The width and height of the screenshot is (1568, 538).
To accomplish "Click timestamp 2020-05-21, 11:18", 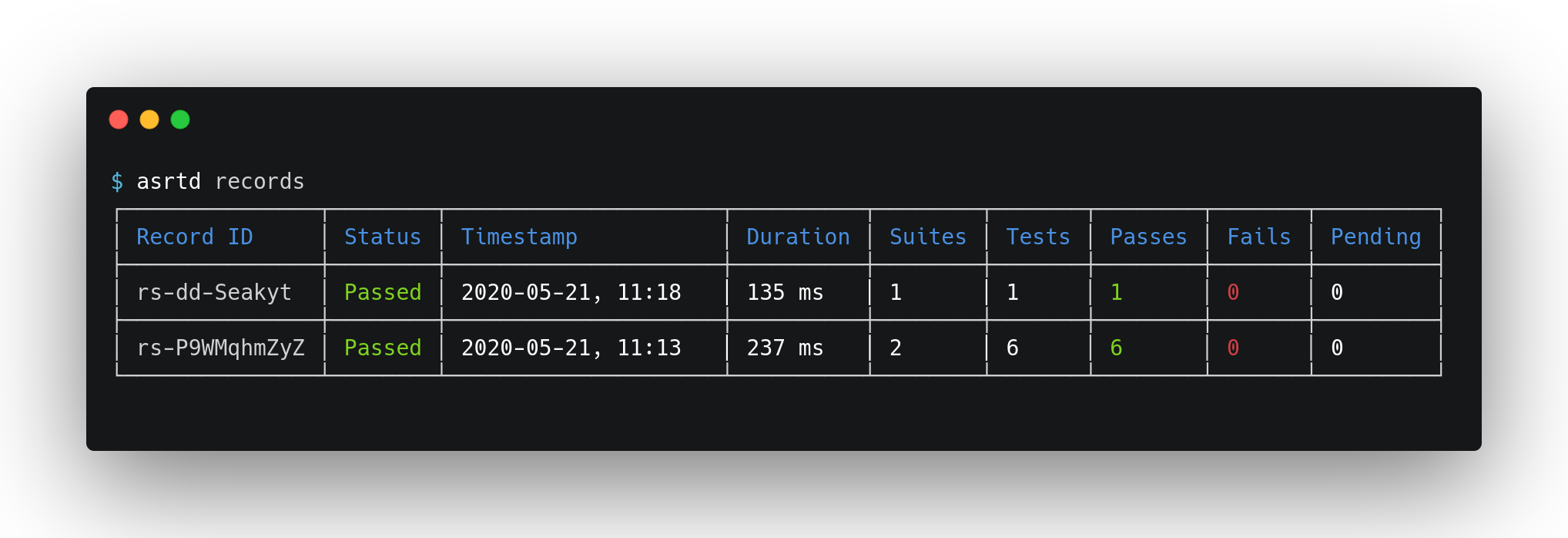I will tap(571, 293).
